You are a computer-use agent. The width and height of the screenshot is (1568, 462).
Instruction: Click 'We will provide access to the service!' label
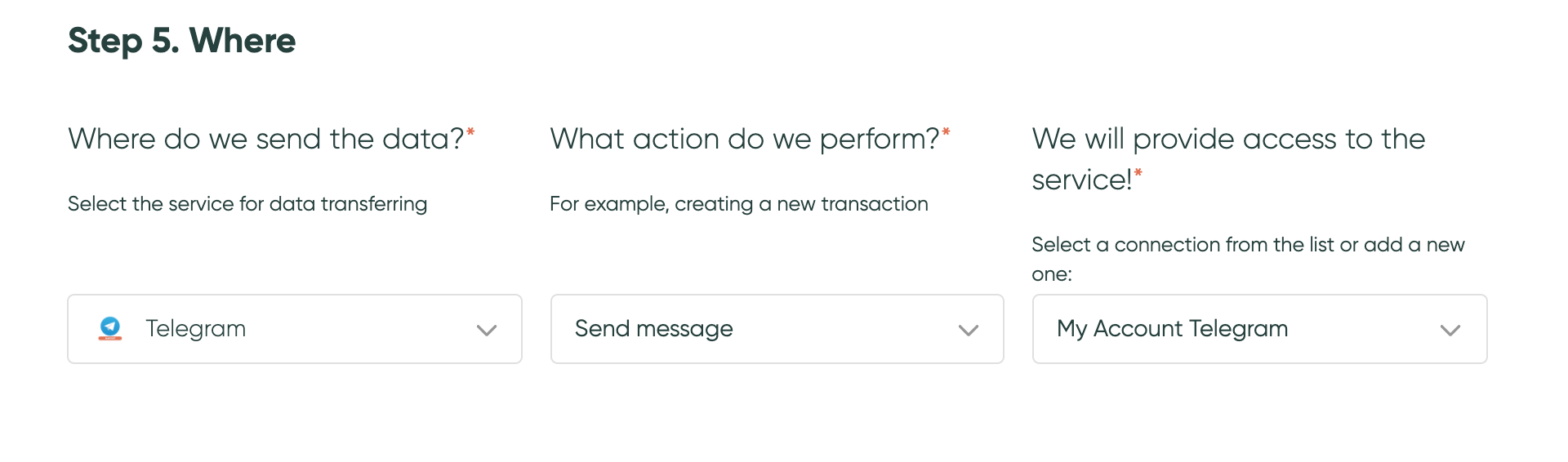click(x=1228, y=159)
